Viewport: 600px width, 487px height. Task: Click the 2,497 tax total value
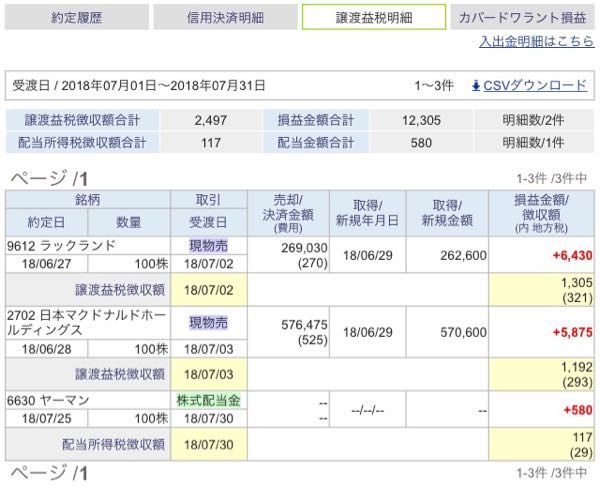(x=210, y=121)
